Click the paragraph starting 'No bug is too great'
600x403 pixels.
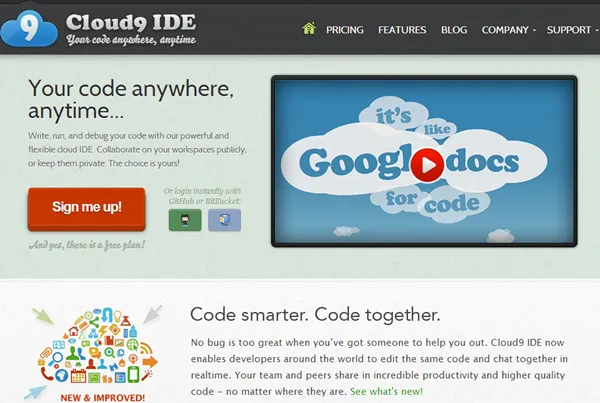[x=379, y=367]
